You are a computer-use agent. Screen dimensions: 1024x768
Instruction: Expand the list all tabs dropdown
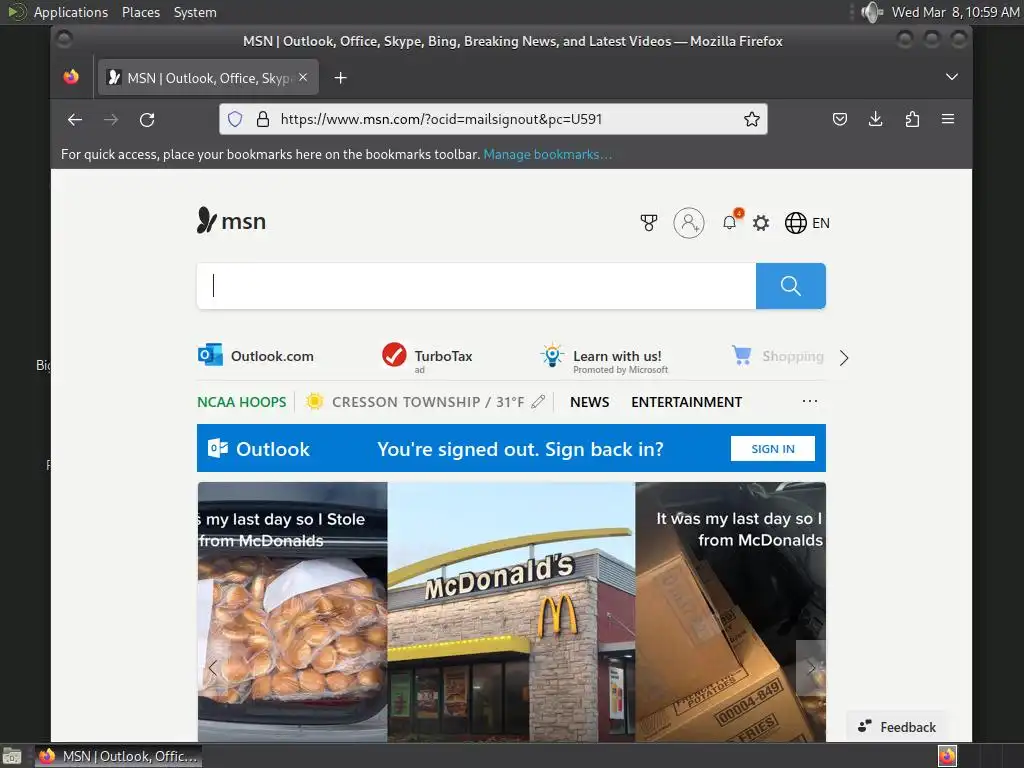tap(952, 77)
